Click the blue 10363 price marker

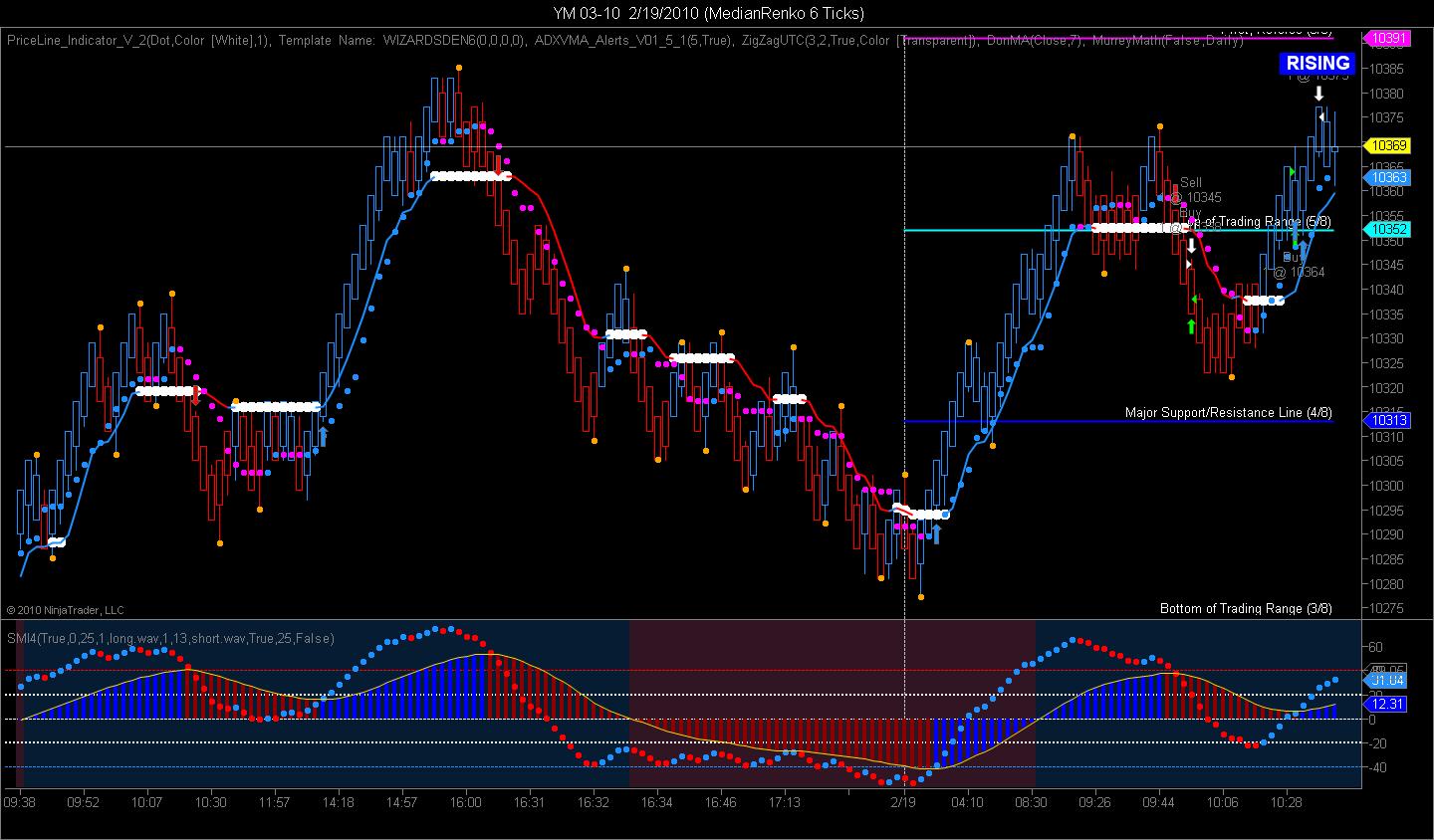click(x=1388, y=178)
